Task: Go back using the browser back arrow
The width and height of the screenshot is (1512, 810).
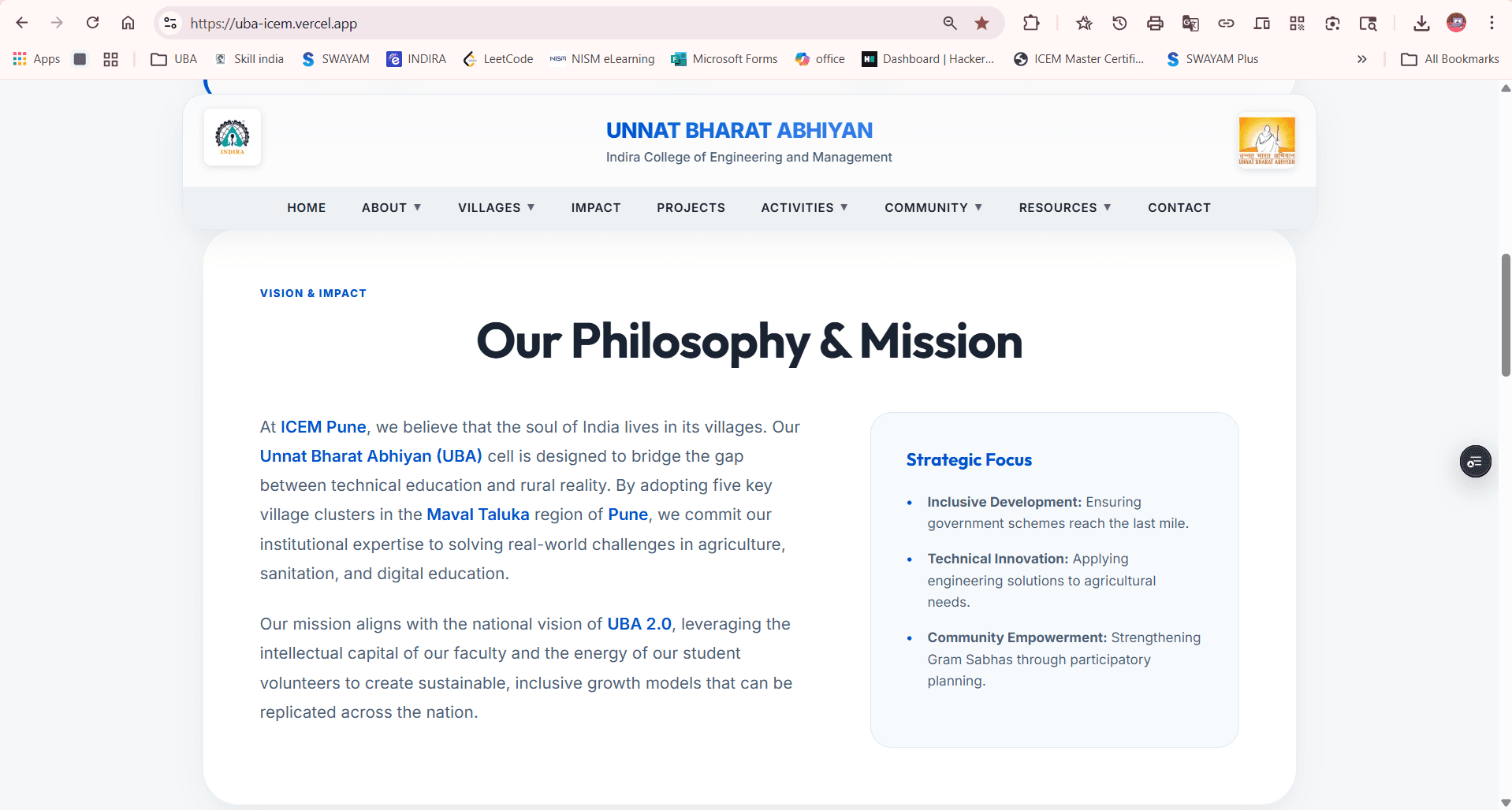Action: point(22,23)
